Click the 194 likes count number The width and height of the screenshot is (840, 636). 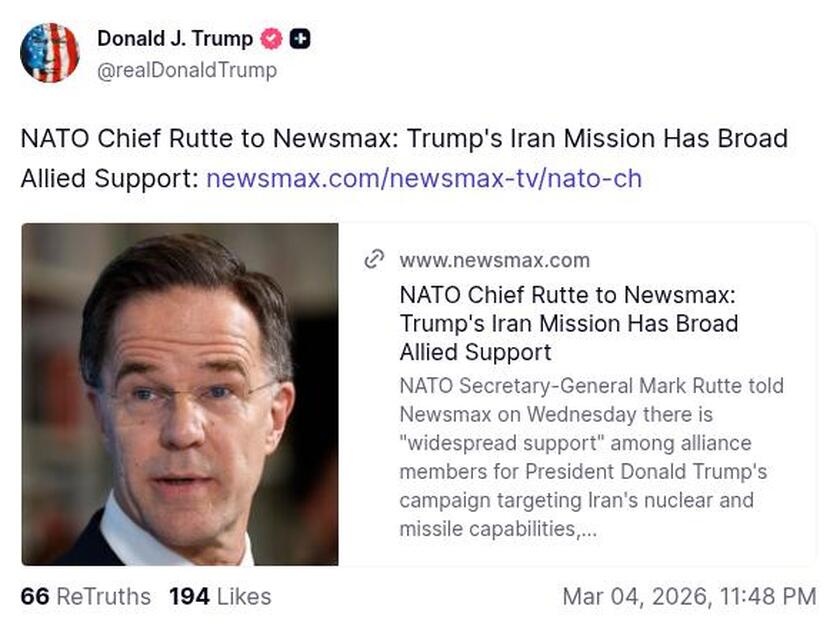coord(189,597)
